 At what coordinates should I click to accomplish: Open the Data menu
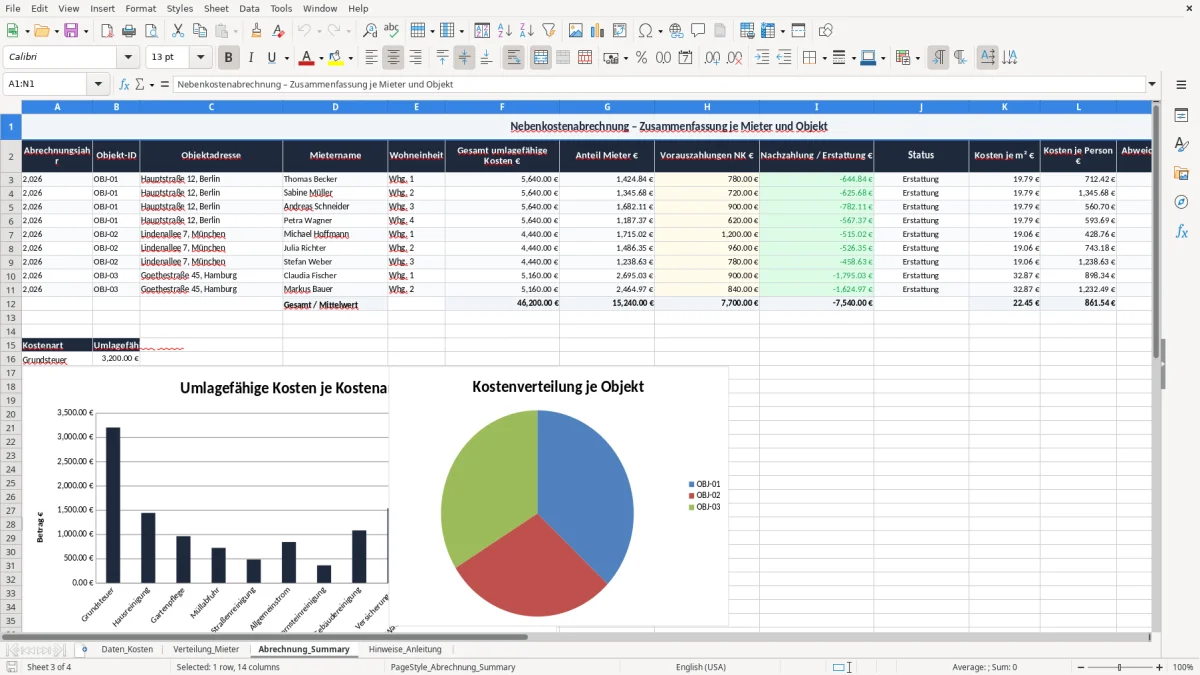point(249,8)
